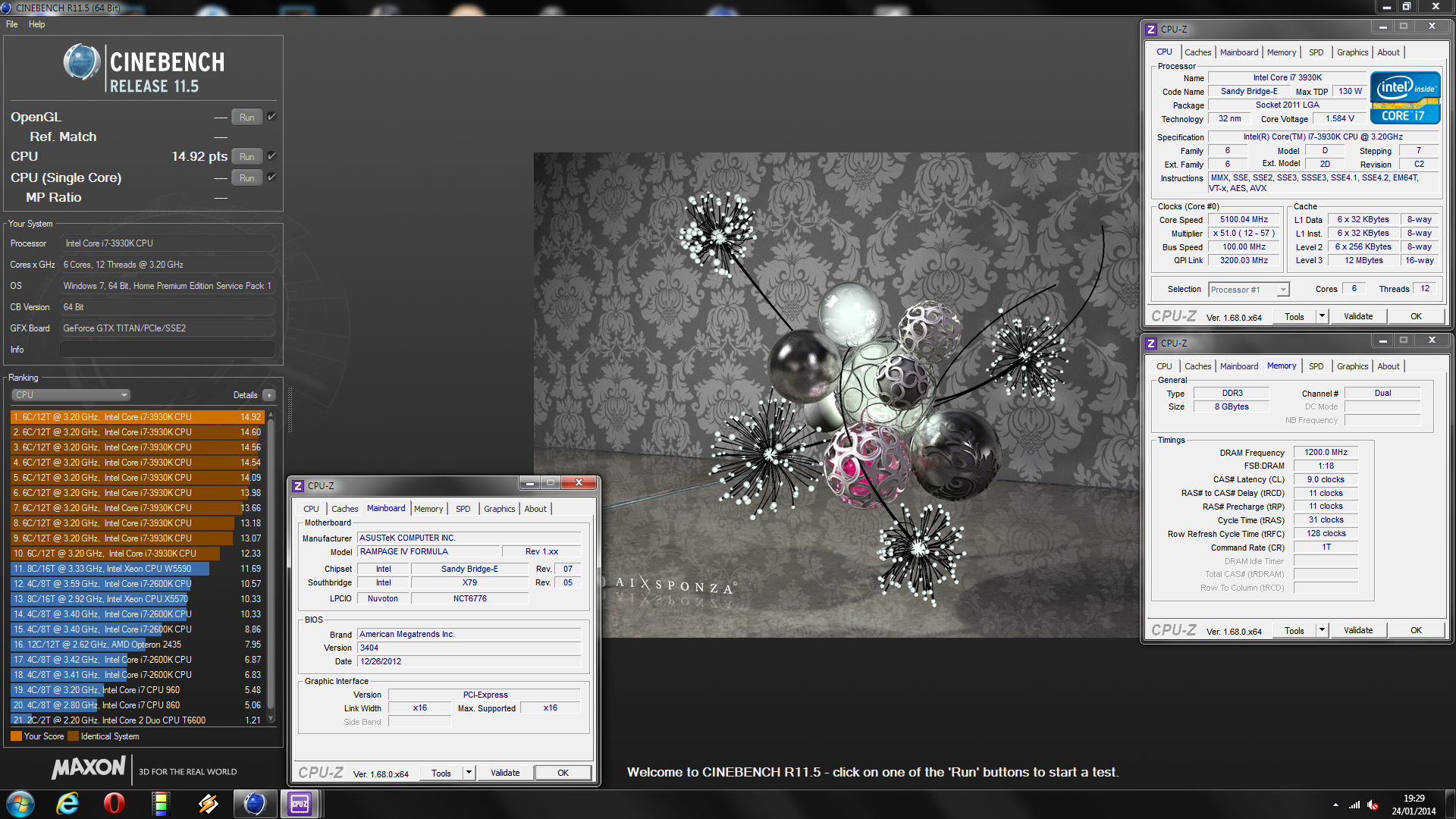1456x819 pixels.
Task: Click the ranking panel resize grip handle
Action: 290,410
